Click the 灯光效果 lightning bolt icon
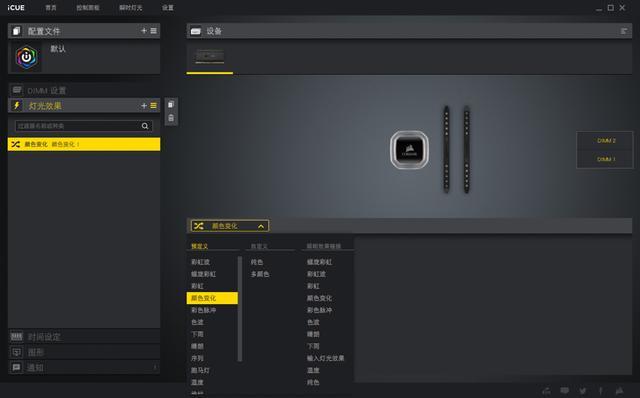 pyautogui.click(x=17, y=106)
